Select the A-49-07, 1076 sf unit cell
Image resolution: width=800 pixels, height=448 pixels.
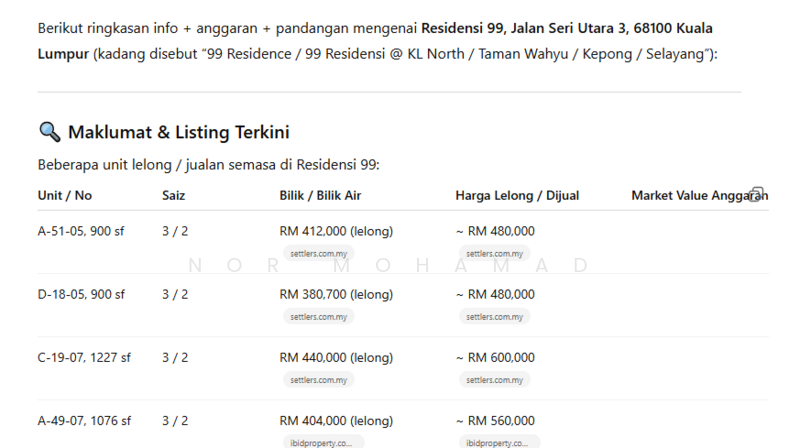tap(84, 421)
